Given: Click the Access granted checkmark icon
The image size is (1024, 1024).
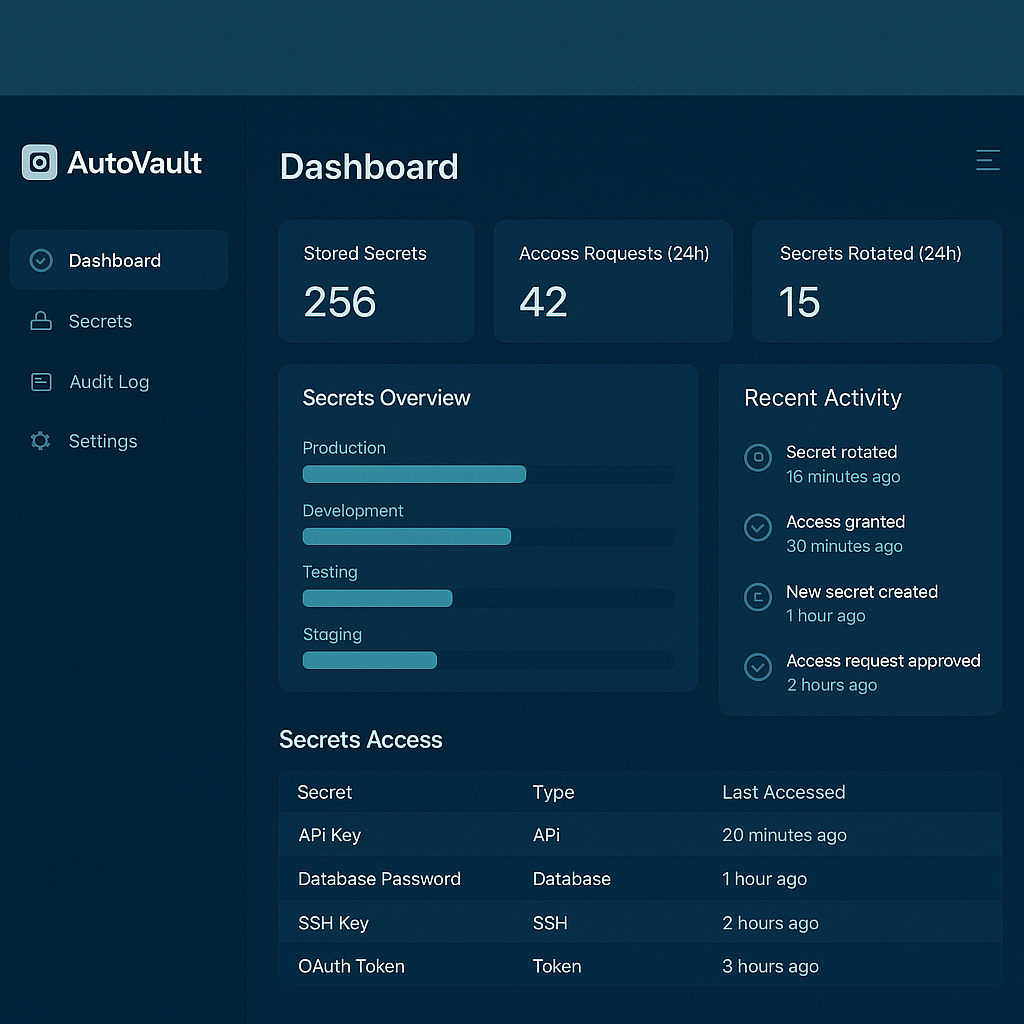Looking at the screenshot, I should (758, 527).
